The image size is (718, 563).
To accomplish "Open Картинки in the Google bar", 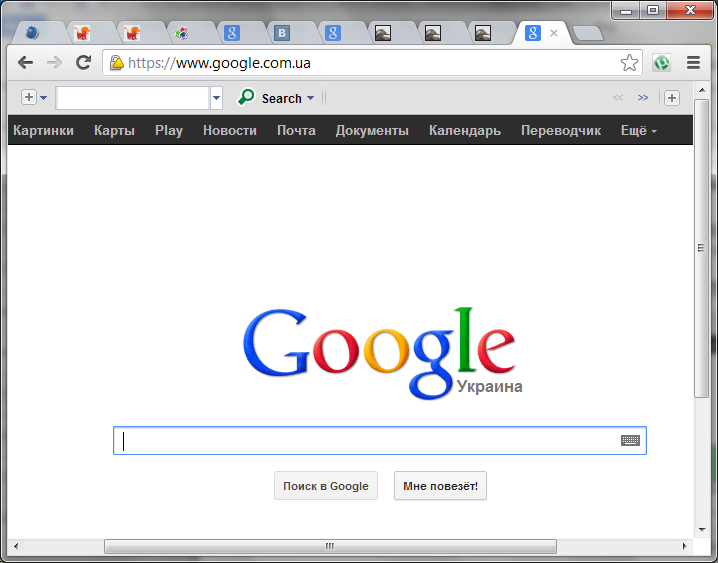I will coord(44,130).
